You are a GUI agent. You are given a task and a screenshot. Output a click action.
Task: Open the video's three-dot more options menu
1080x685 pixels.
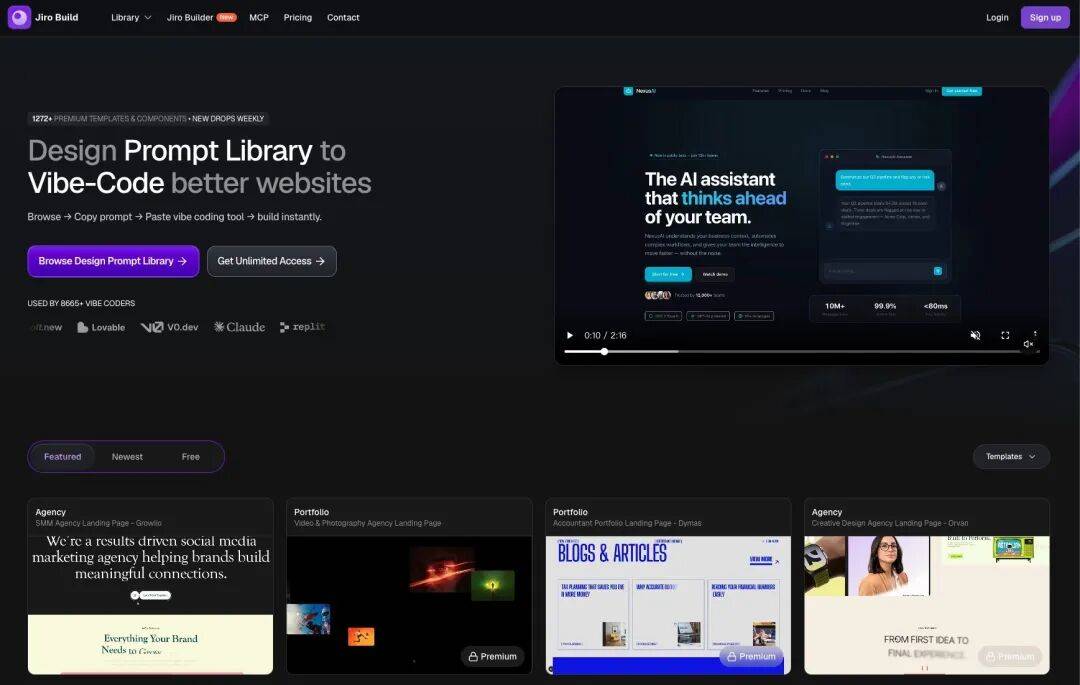(x=1035, y=334)
